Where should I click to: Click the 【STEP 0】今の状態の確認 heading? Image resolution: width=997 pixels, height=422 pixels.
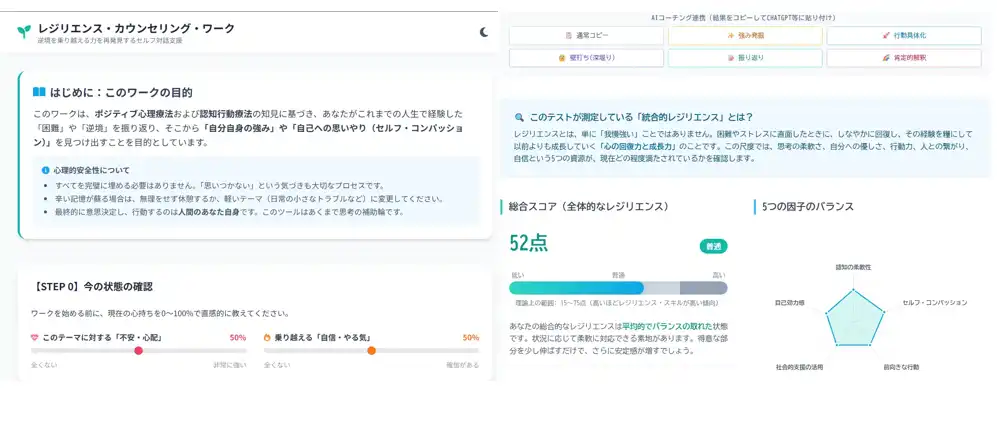coord(92,287)
